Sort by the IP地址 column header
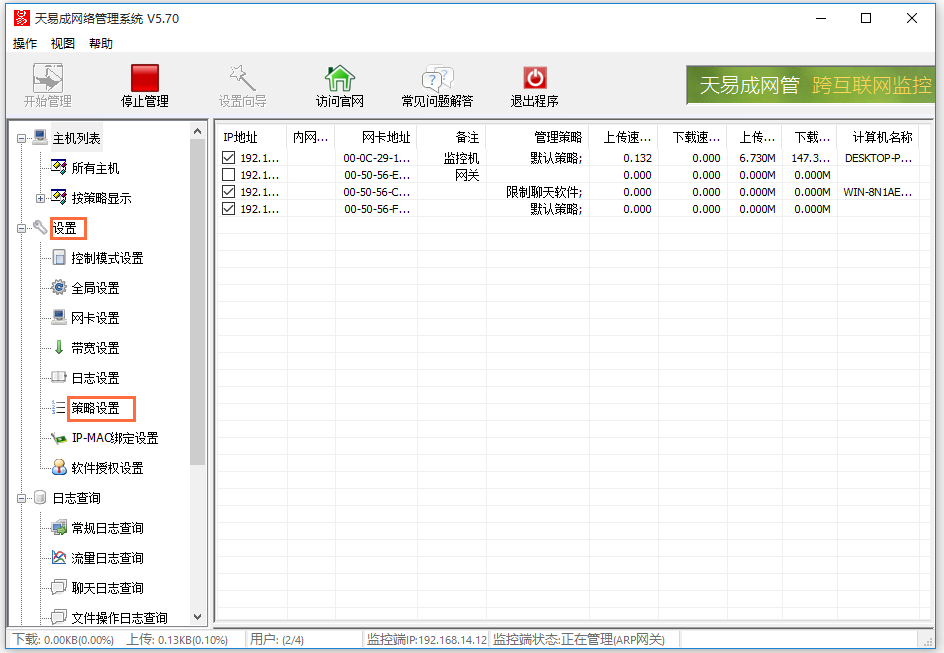 tap(252, 137)
